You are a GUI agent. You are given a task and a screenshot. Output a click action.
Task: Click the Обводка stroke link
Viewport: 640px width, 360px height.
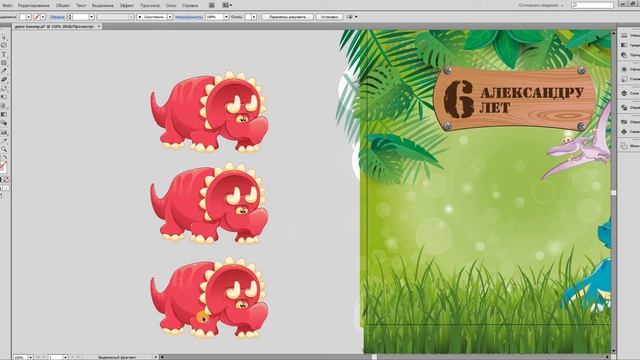coord(57,17)
